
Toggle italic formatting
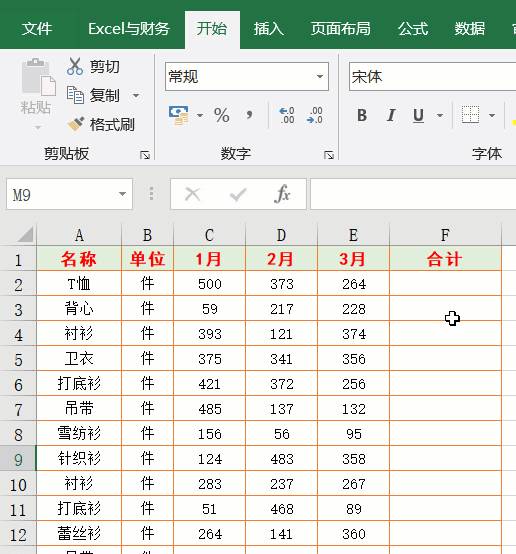click(391, 115)
